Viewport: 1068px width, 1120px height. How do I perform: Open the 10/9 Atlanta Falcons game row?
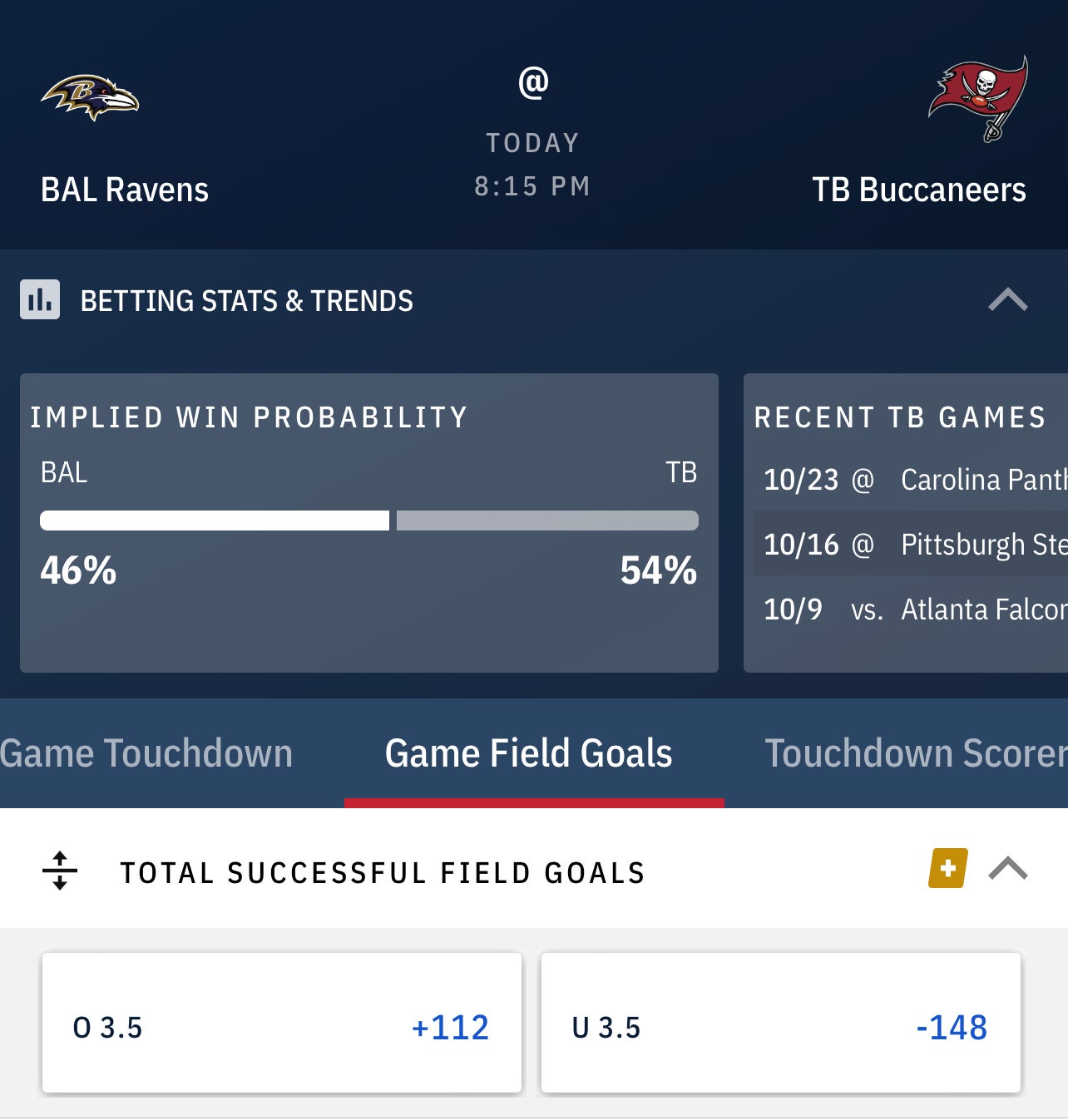tap(911, 609)
